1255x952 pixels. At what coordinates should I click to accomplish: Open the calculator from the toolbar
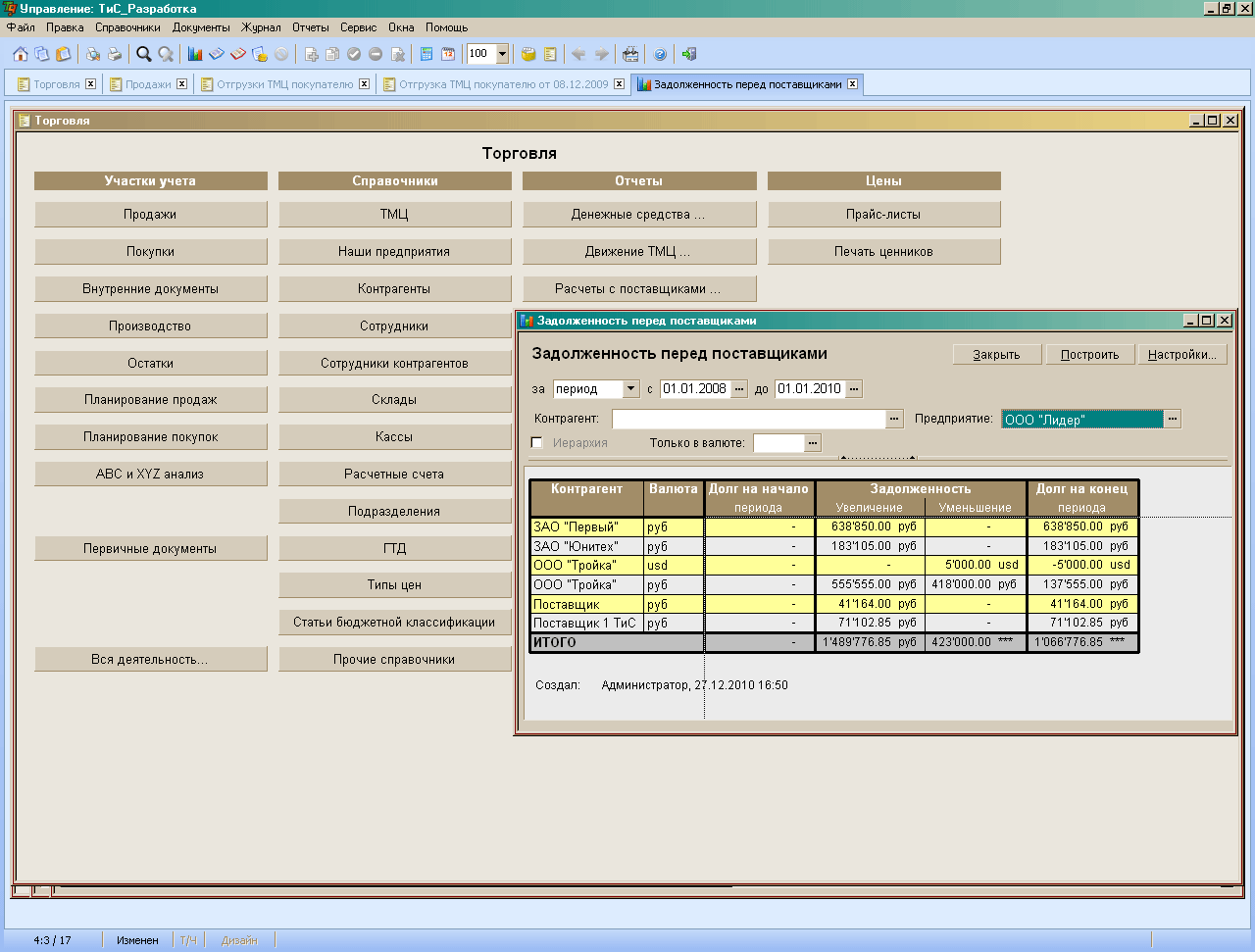427,54
